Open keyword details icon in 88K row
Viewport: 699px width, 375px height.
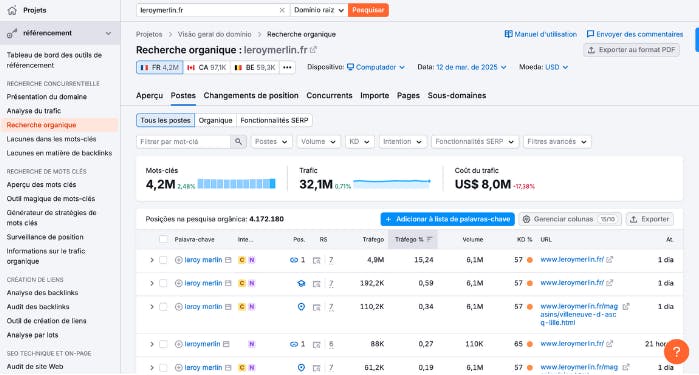[x=226, y=344]
